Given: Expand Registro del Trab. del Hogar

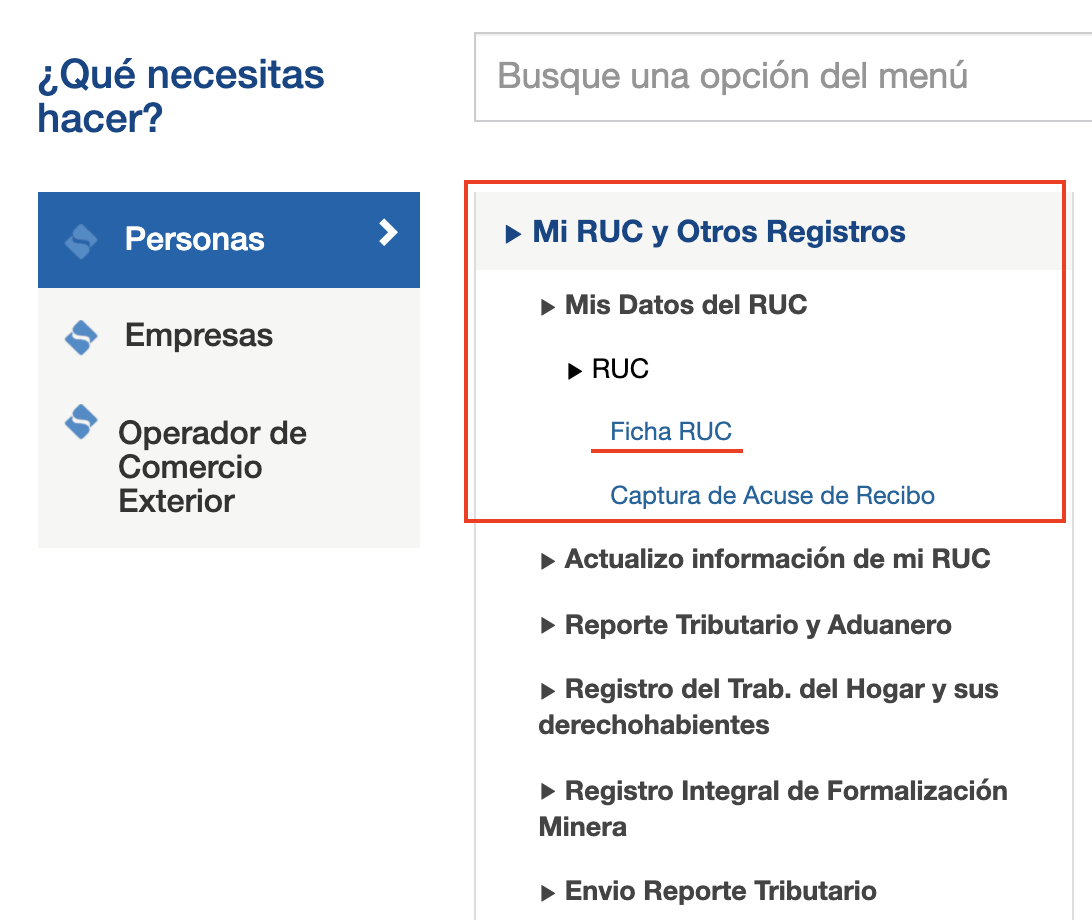Looking at the screenshot, I should (x=769, y=706).
